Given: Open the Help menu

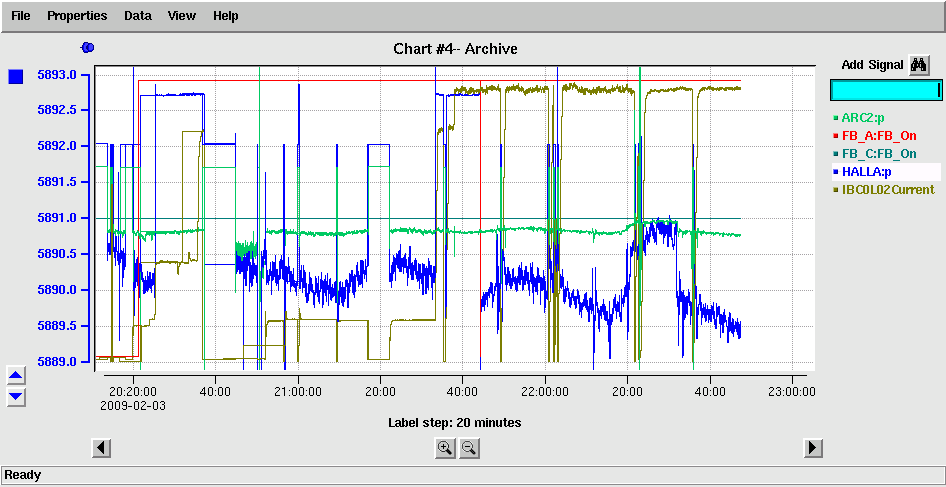Looking at the screenshot, I should 226,16.
